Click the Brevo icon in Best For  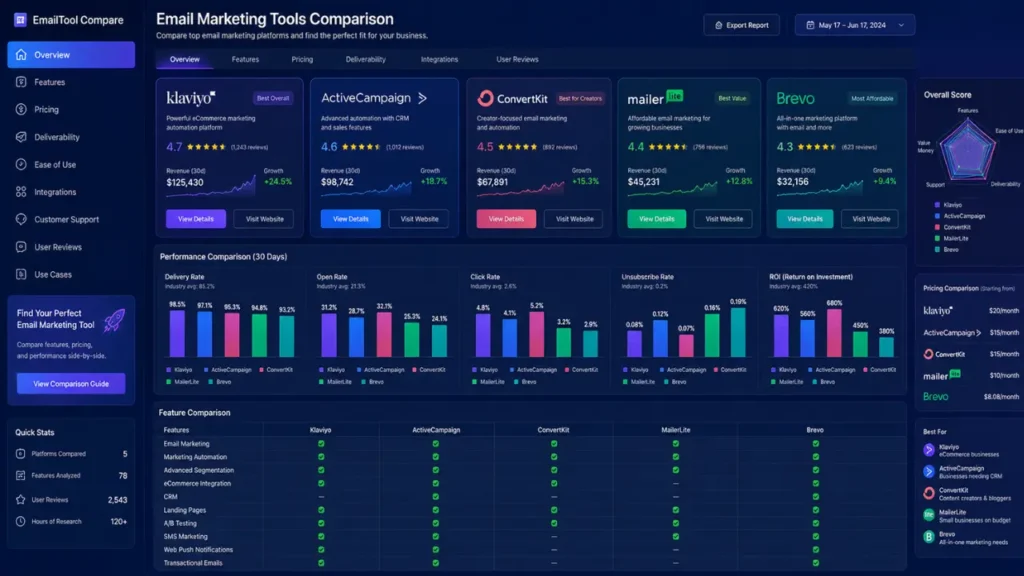coord(929,537)
